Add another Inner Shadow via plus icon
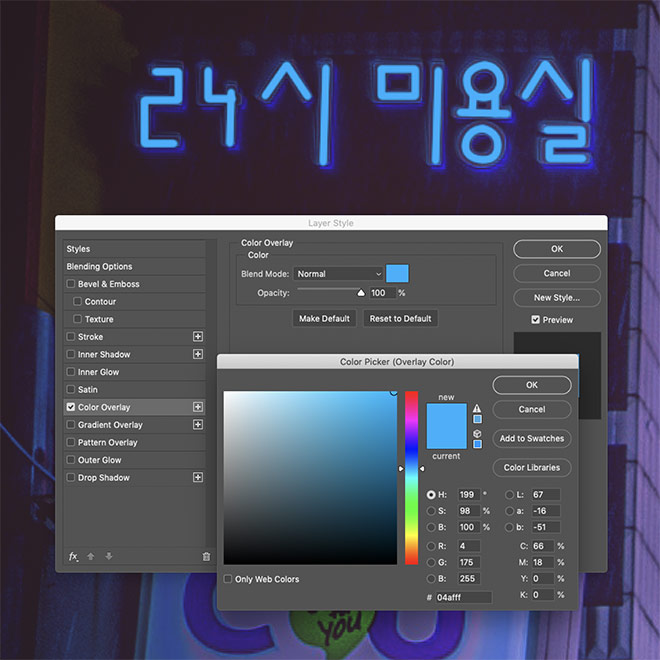 (198, 354)
